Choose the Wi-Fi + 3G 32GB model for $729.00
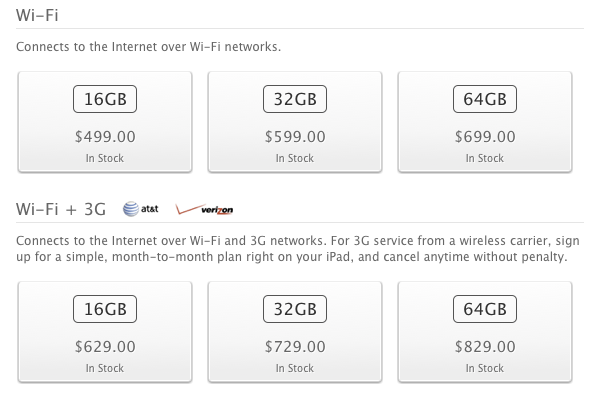The image size is (597, 403). point(295,332)
